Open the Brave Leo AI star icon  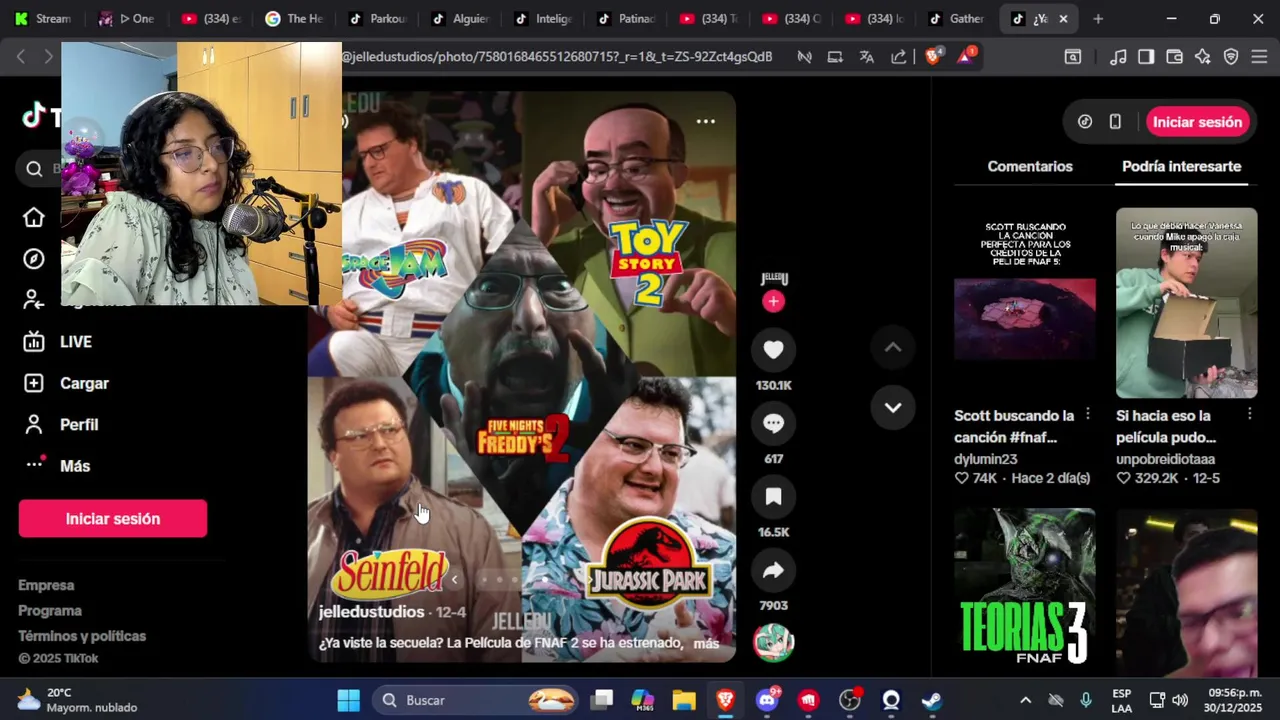pyautogui.click(x=1203, y=57)
